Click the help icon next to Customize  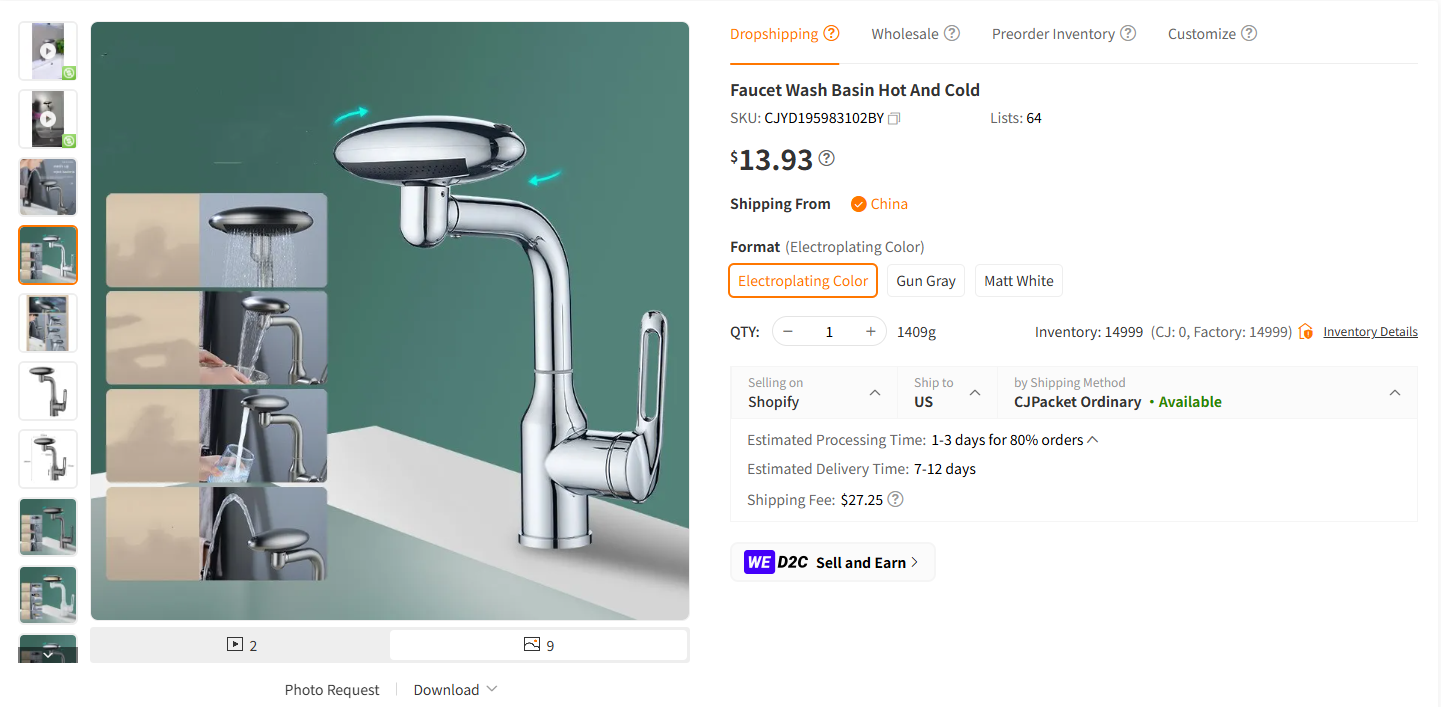pyautogui.click(x=1248, y=33)
